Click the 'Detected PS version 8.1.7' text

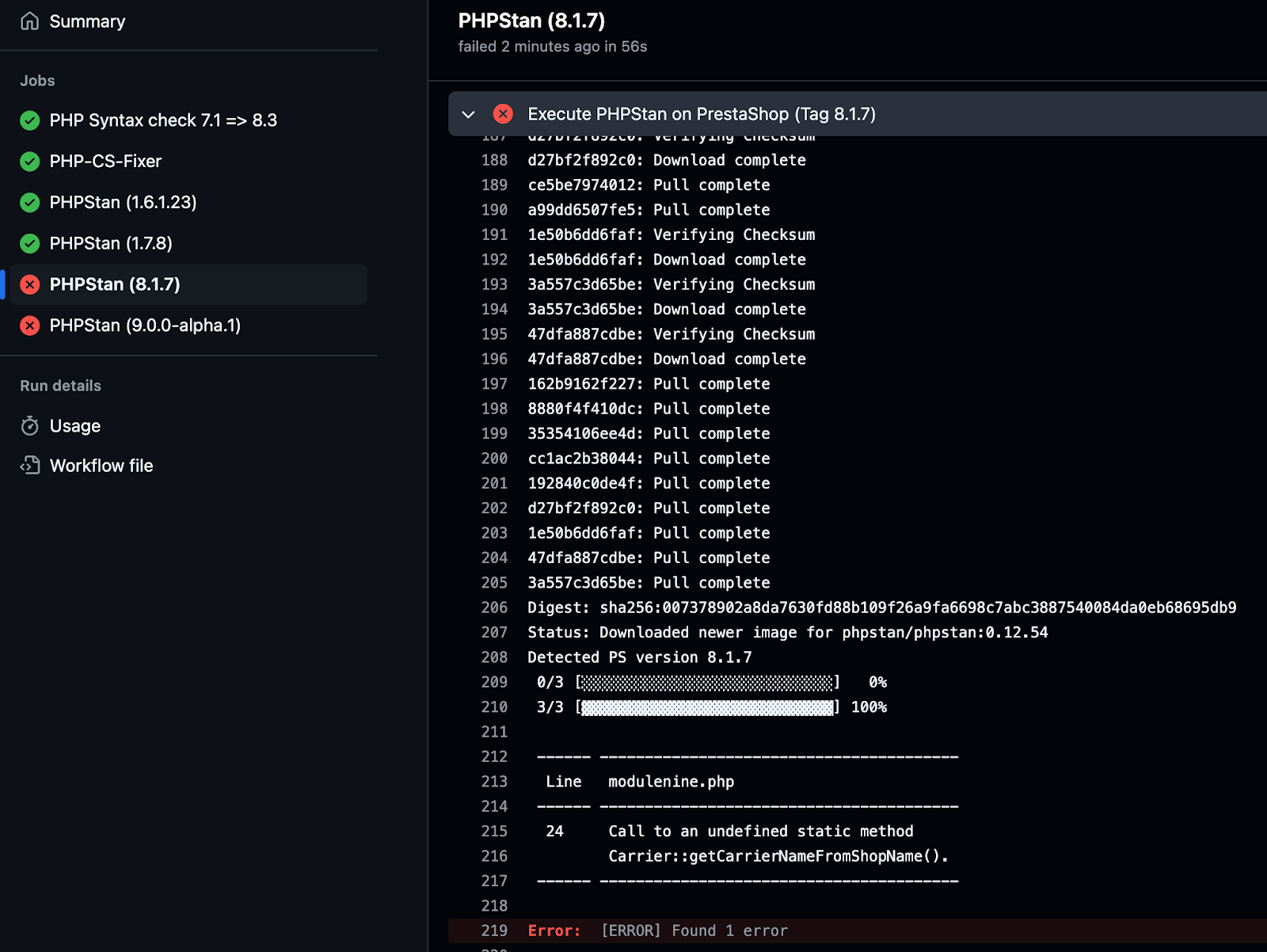tap(640, 657)
